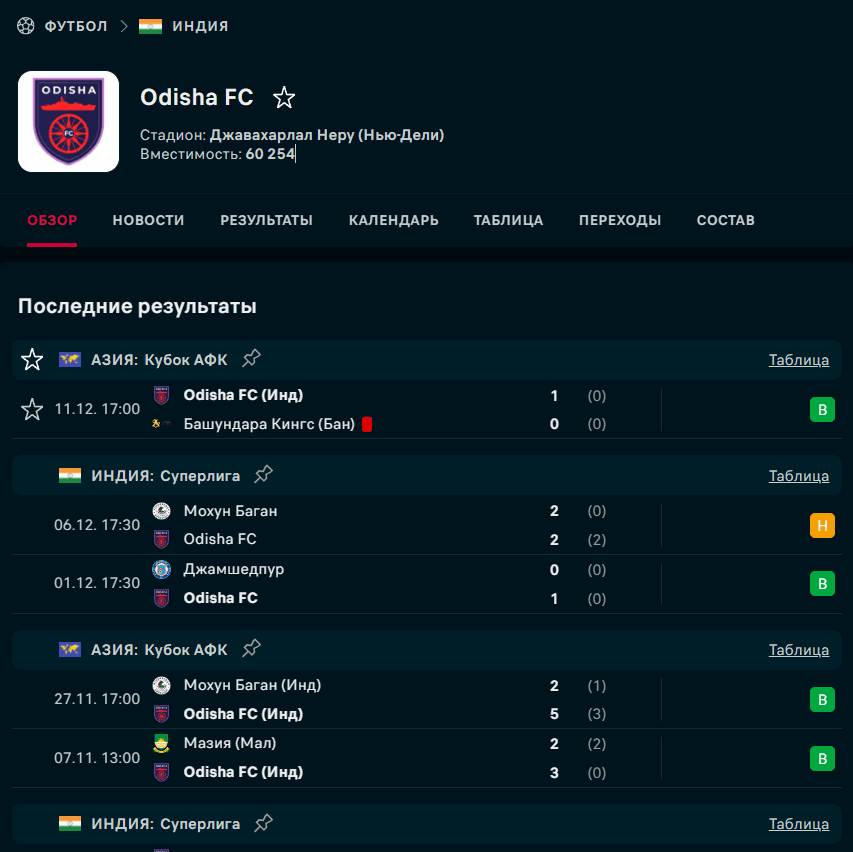Switch to the НОВОСТИ tab
The width and height of the screenshot is (853, 852).
click(148, 220)
